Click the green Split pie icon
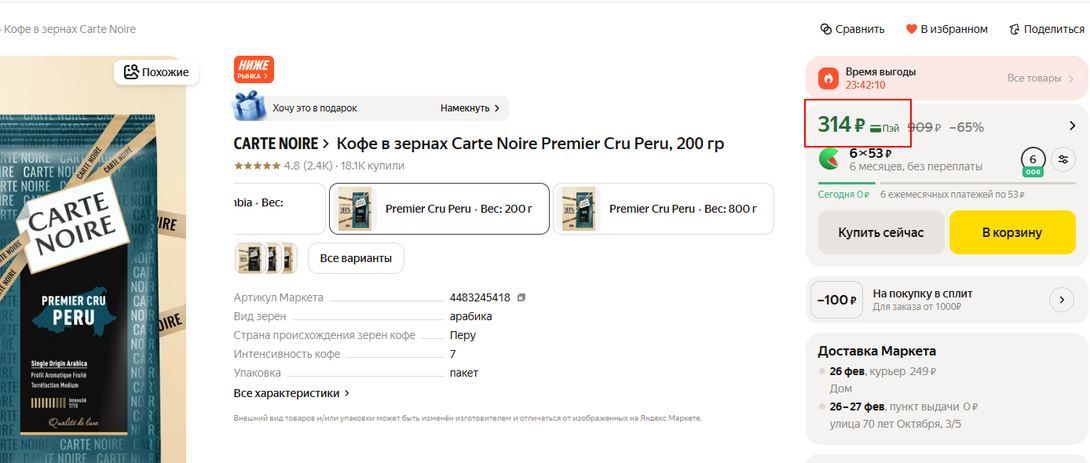 coord(829,159)
